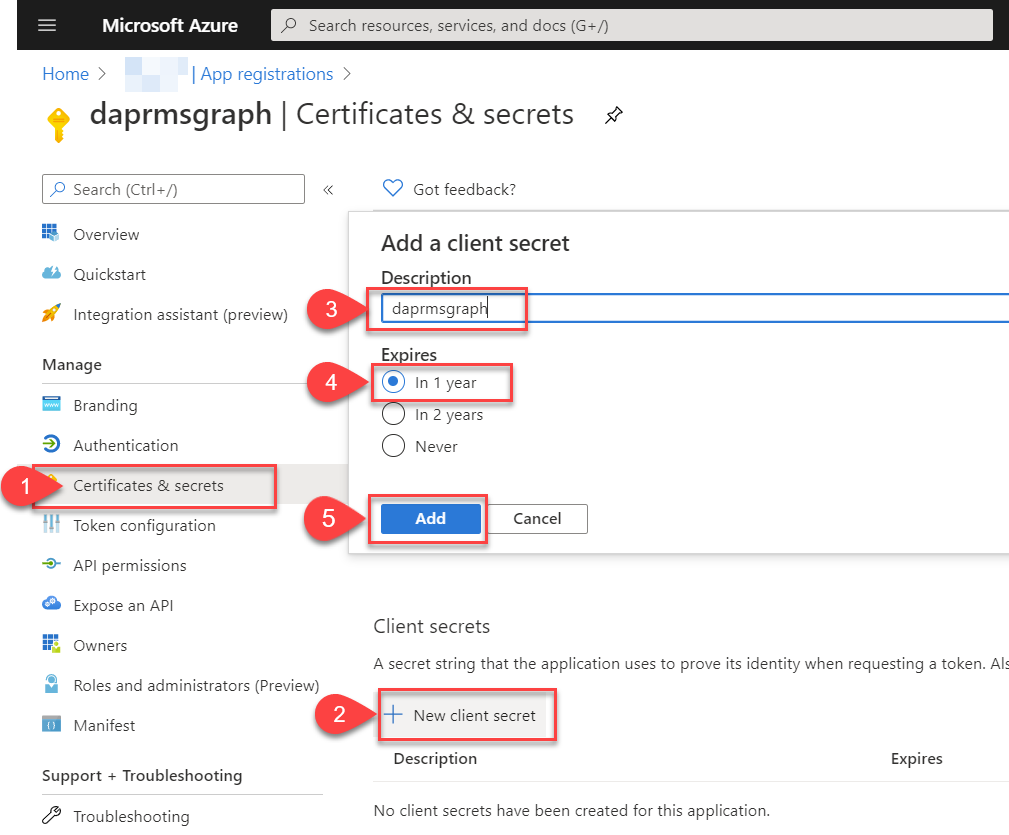Open the Quickstart menu item
The width and height of the screenshot is (1009, 835).
pyautogui.click(x=109, y=275)
